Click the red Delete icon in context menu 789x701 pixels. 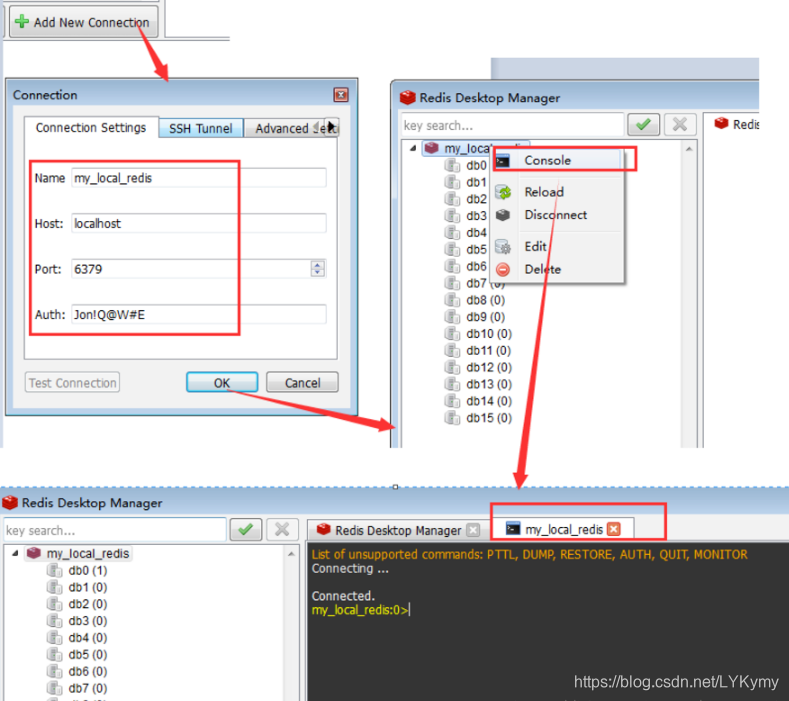tap(503, 270)
